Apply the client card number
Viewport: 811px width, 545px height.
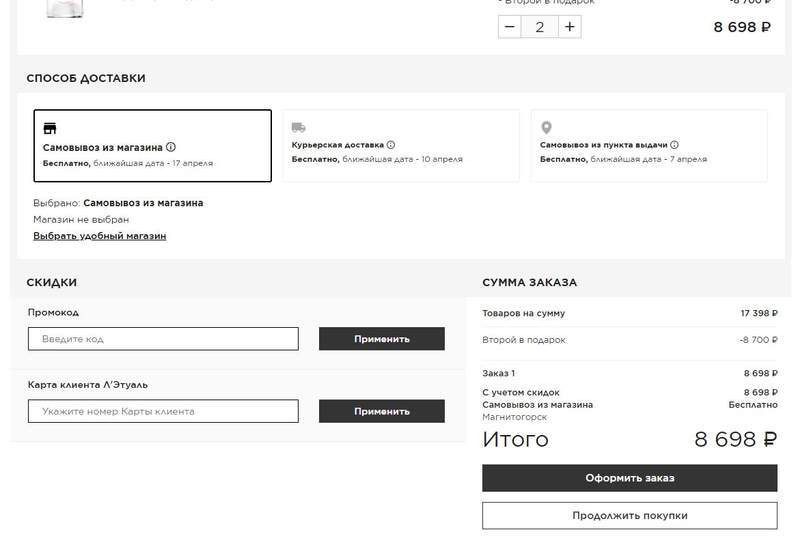381,411
